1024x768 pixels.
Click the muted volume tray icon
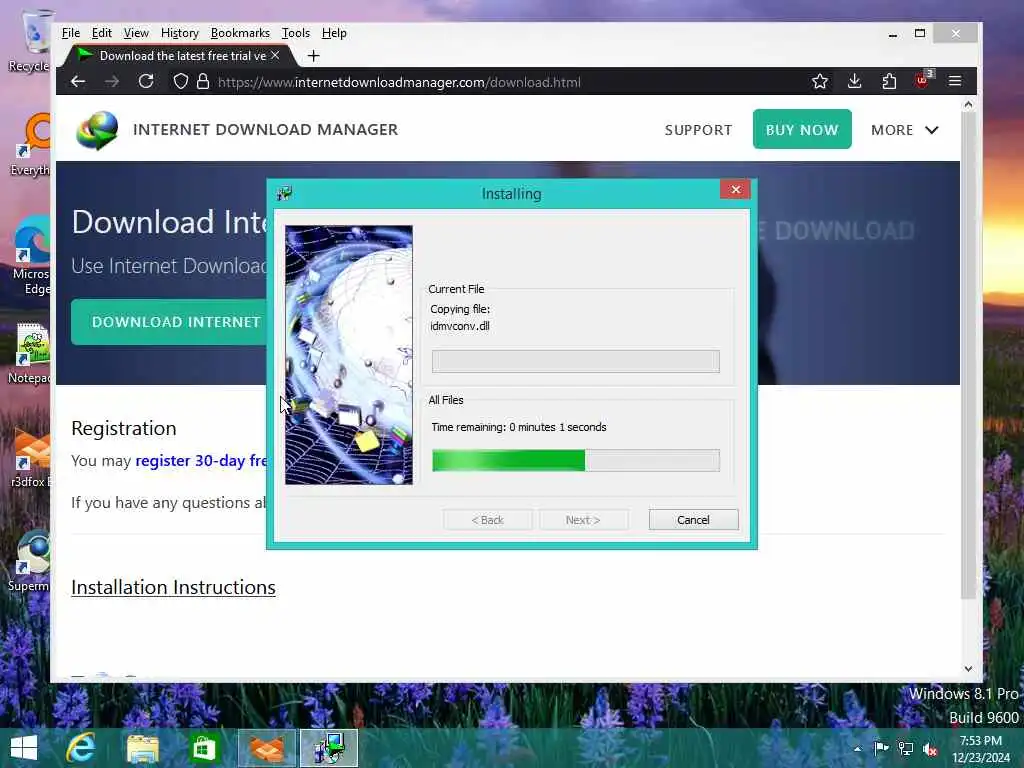point(930,748)
